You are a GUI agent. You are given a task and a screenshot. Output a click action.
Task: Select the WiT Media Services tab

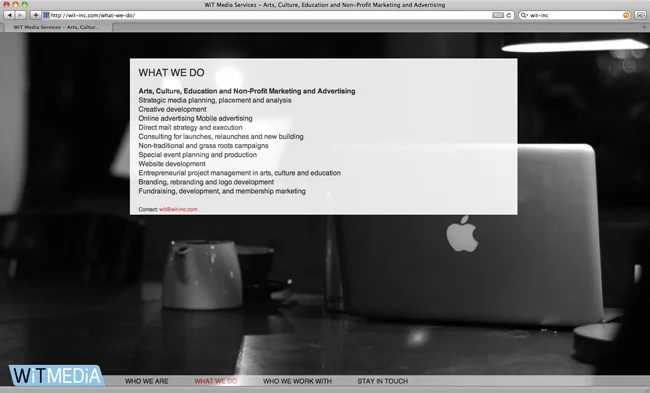57,27
